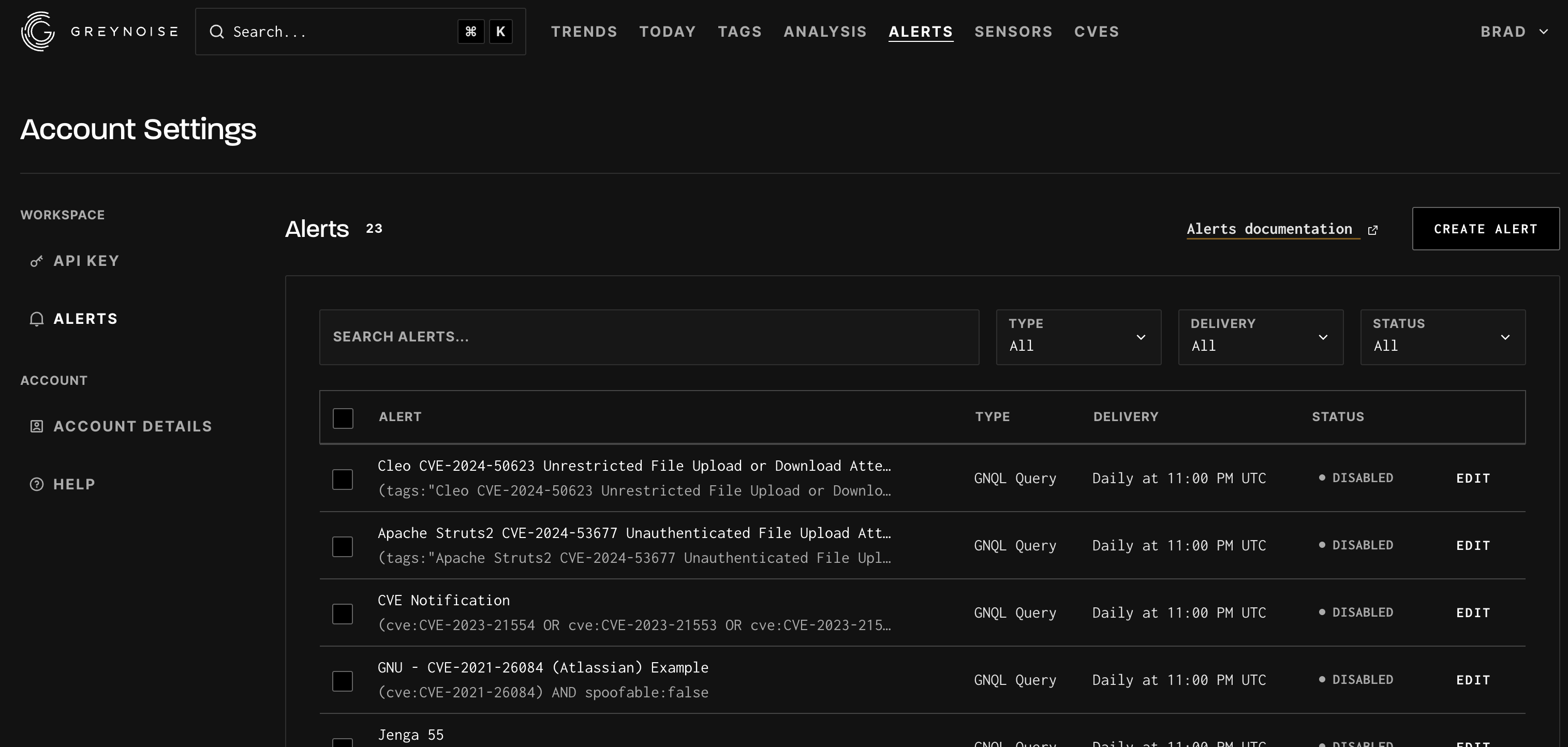
Task: Check the Cleo CVE-2024-50623 alert checkbox
Action: [342, 480]
